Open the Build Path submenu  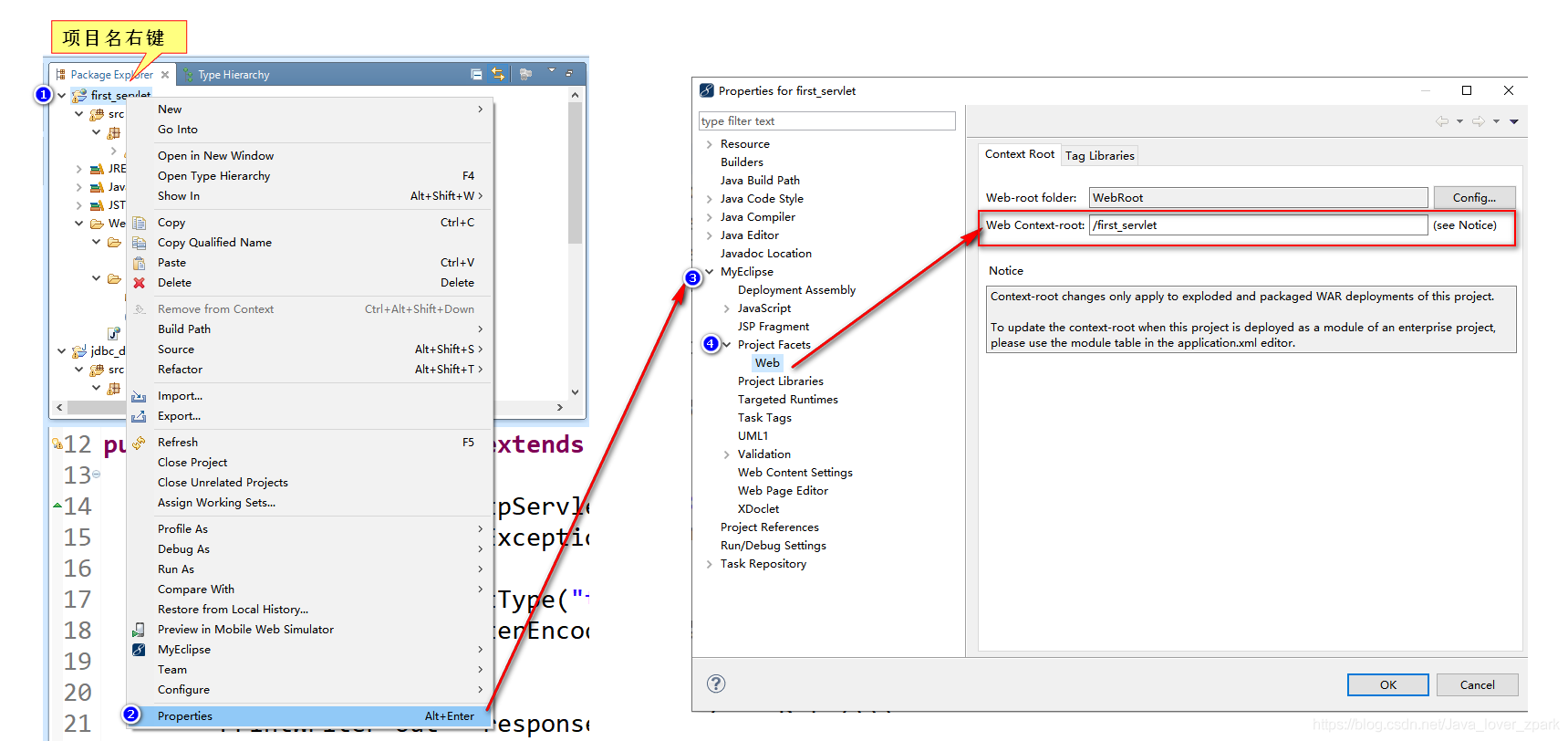point(310,329)
